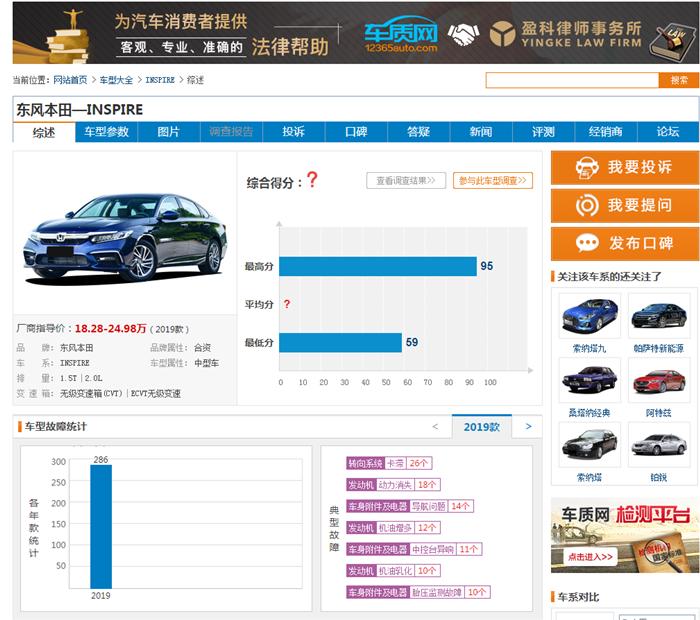This screenshot has height=620, width=700.
Task: Click the 中控台异响 11个 fault tag
Action: (x=414, y=549)
